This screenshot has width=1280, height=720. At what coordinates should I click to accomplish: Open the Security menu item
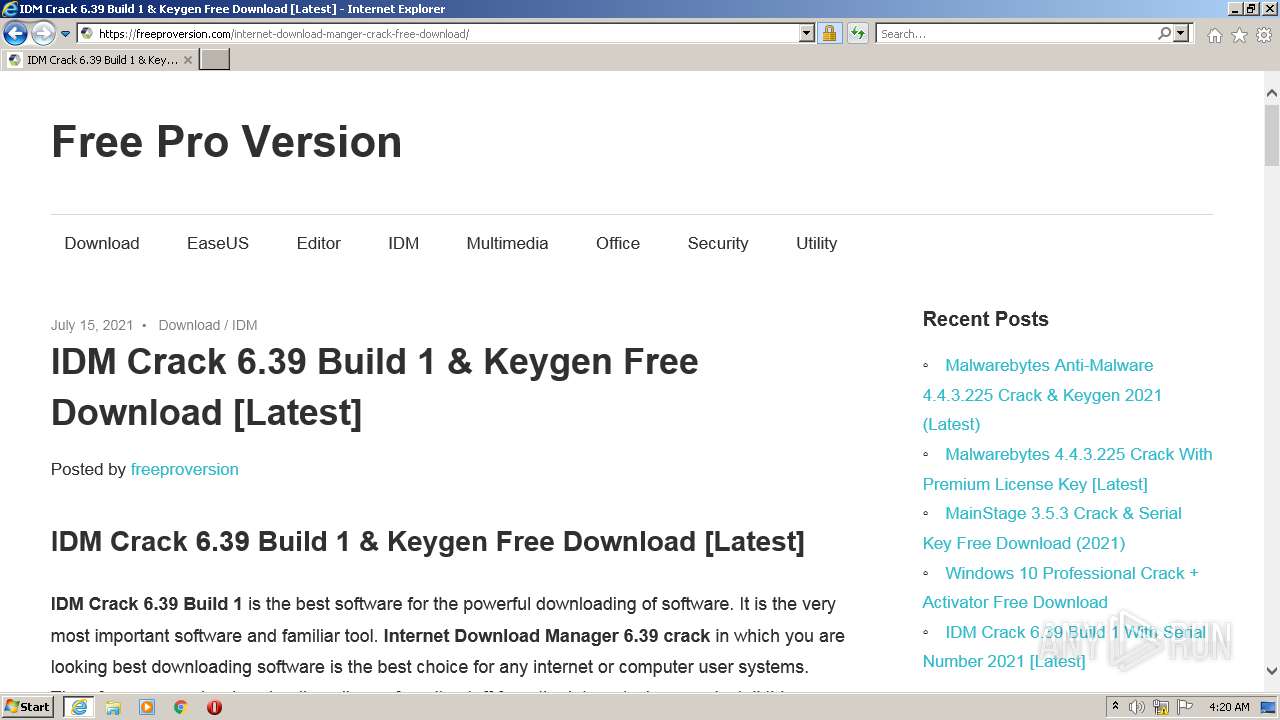(x=718, y=243)
